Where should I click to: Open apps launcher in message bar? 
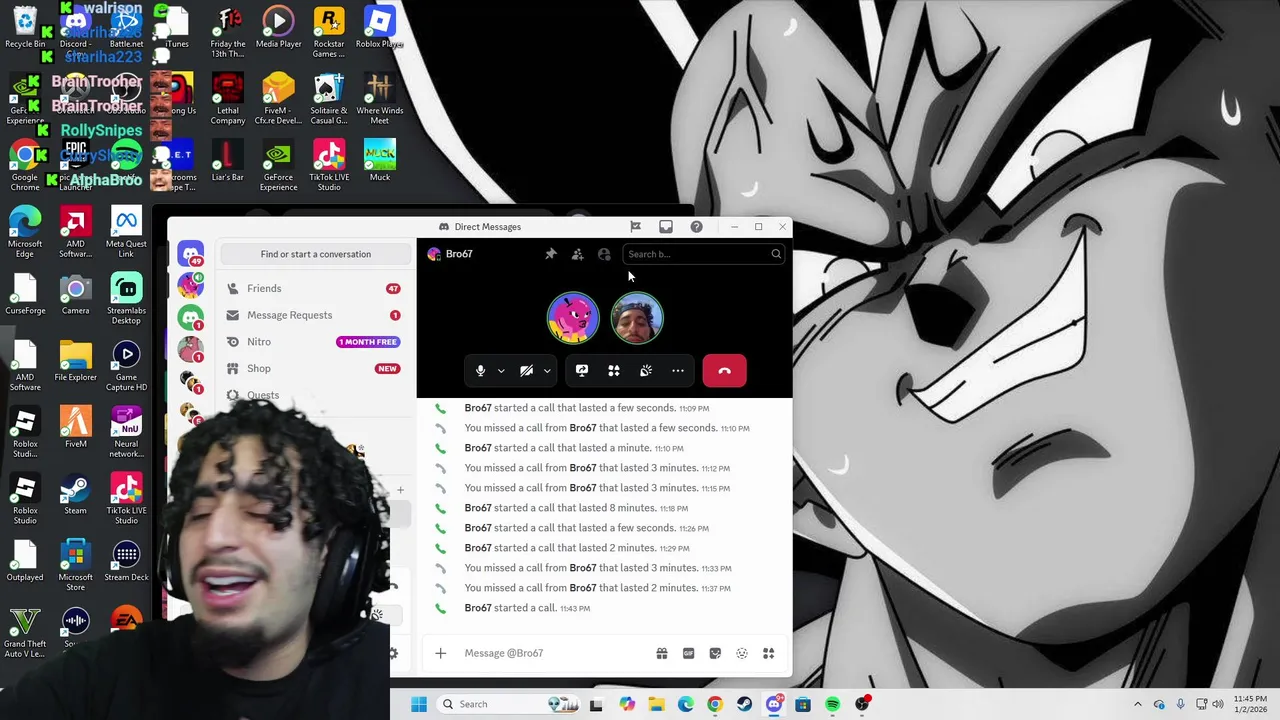(769, 653)
